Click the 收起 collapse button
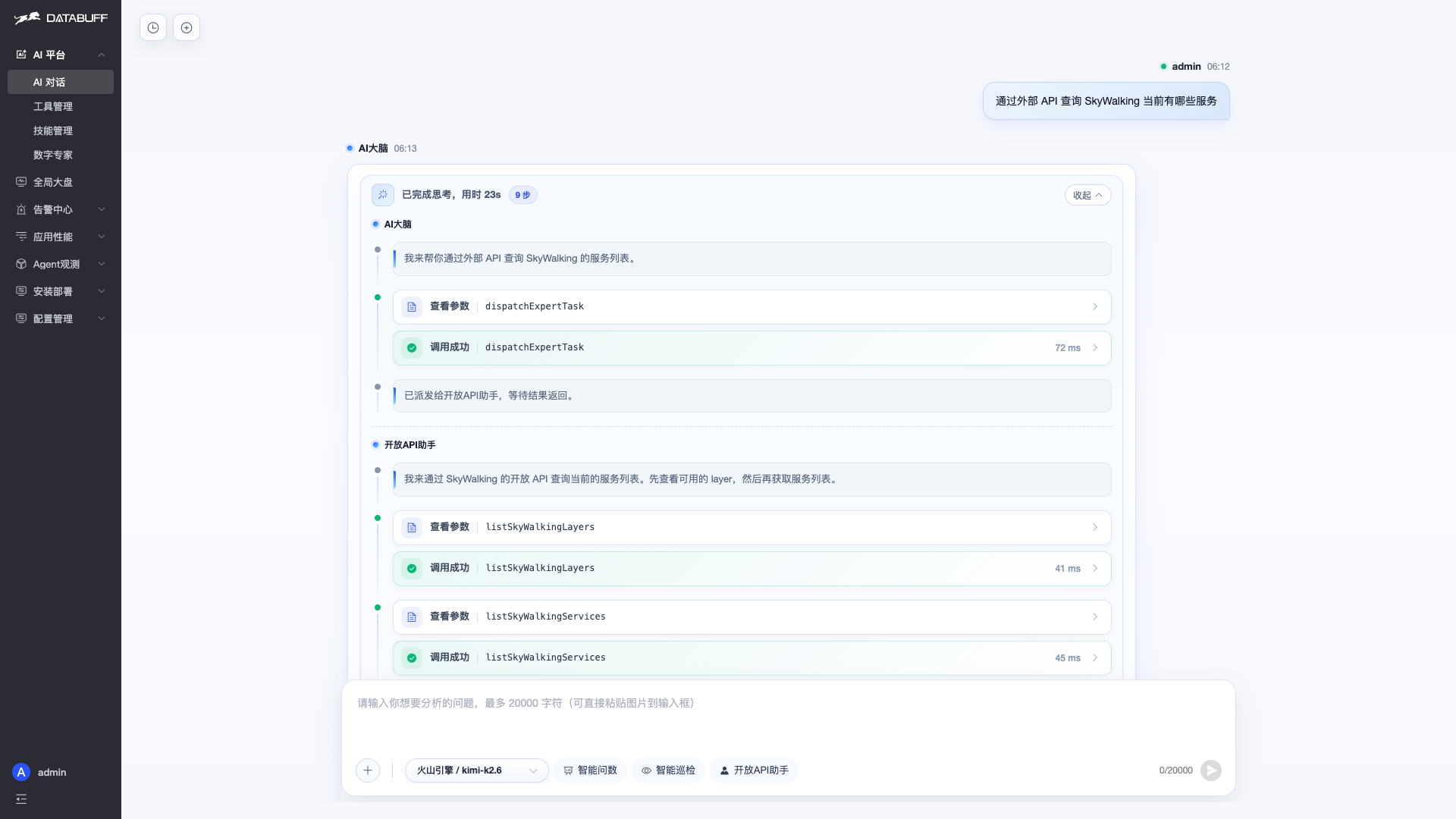This screenshot has width=1456, height=819. [x=1087, y=195]
